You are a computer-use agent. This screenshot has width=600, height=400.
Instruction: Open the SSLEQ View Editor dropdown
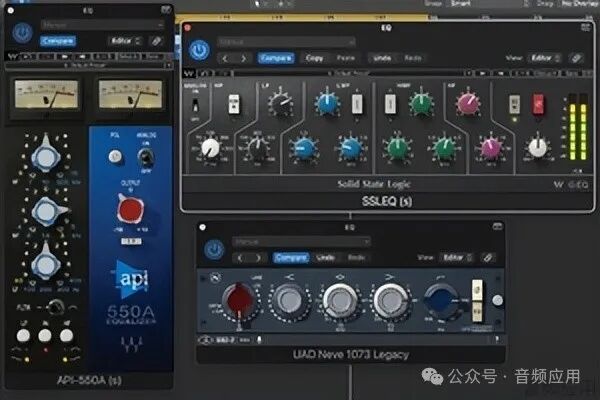[x=545, y=58]
